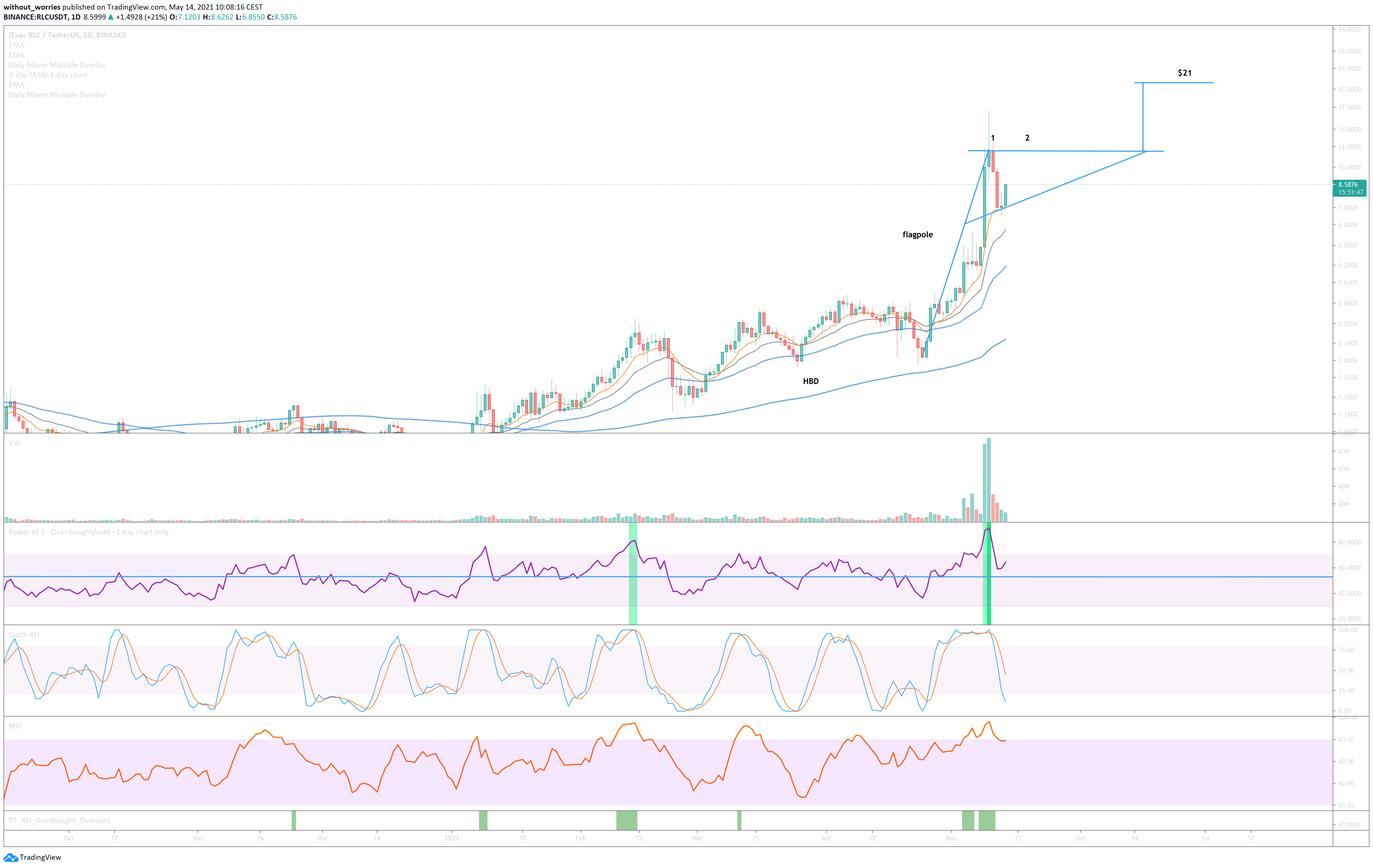The width and height of the screenshot is (1373, 868).
Task: Click the May label on the time axis
Action: (950, 838)
